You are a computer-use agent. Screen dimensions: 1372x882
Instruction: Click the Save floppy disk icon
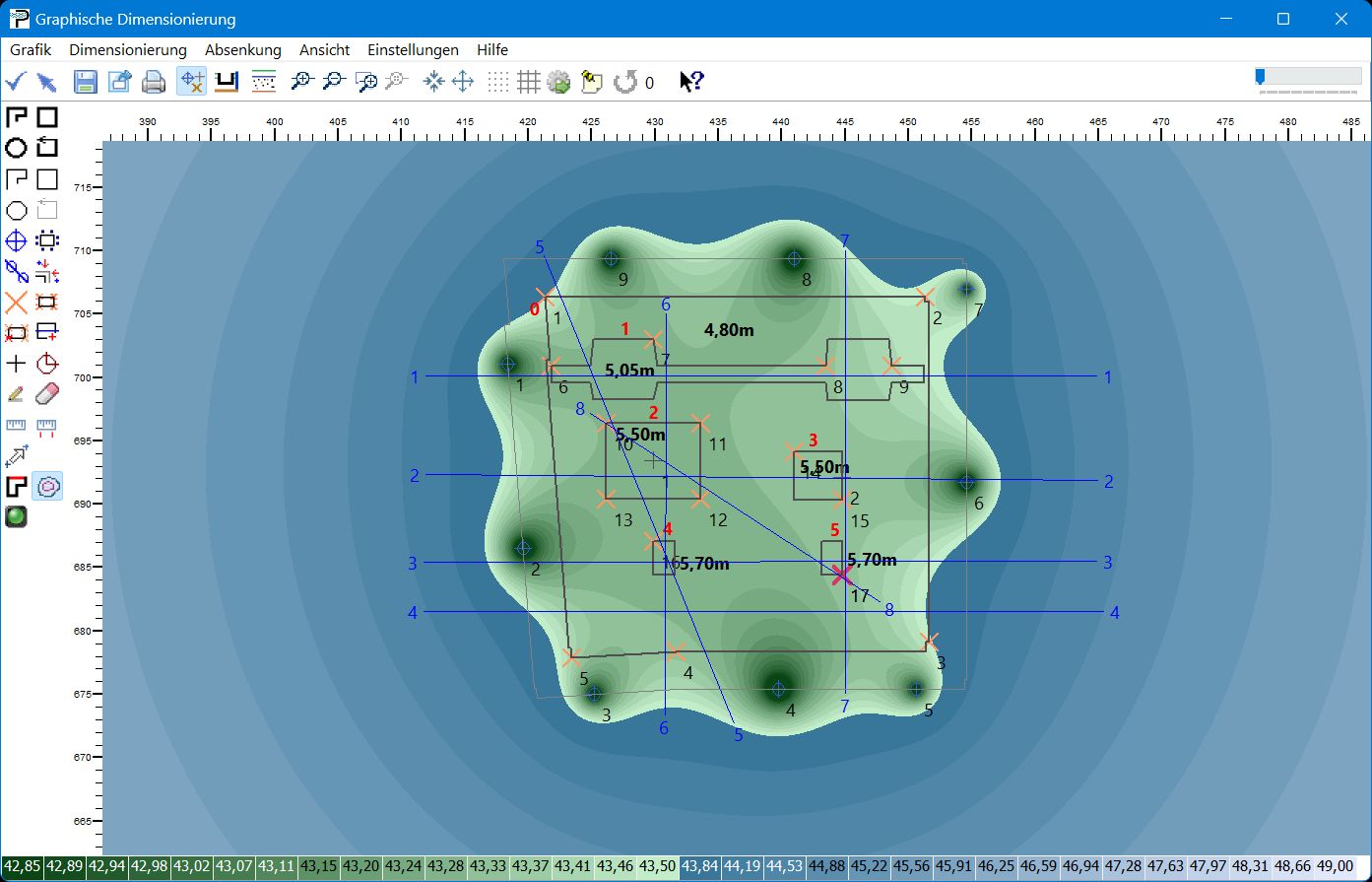(86, 82)
